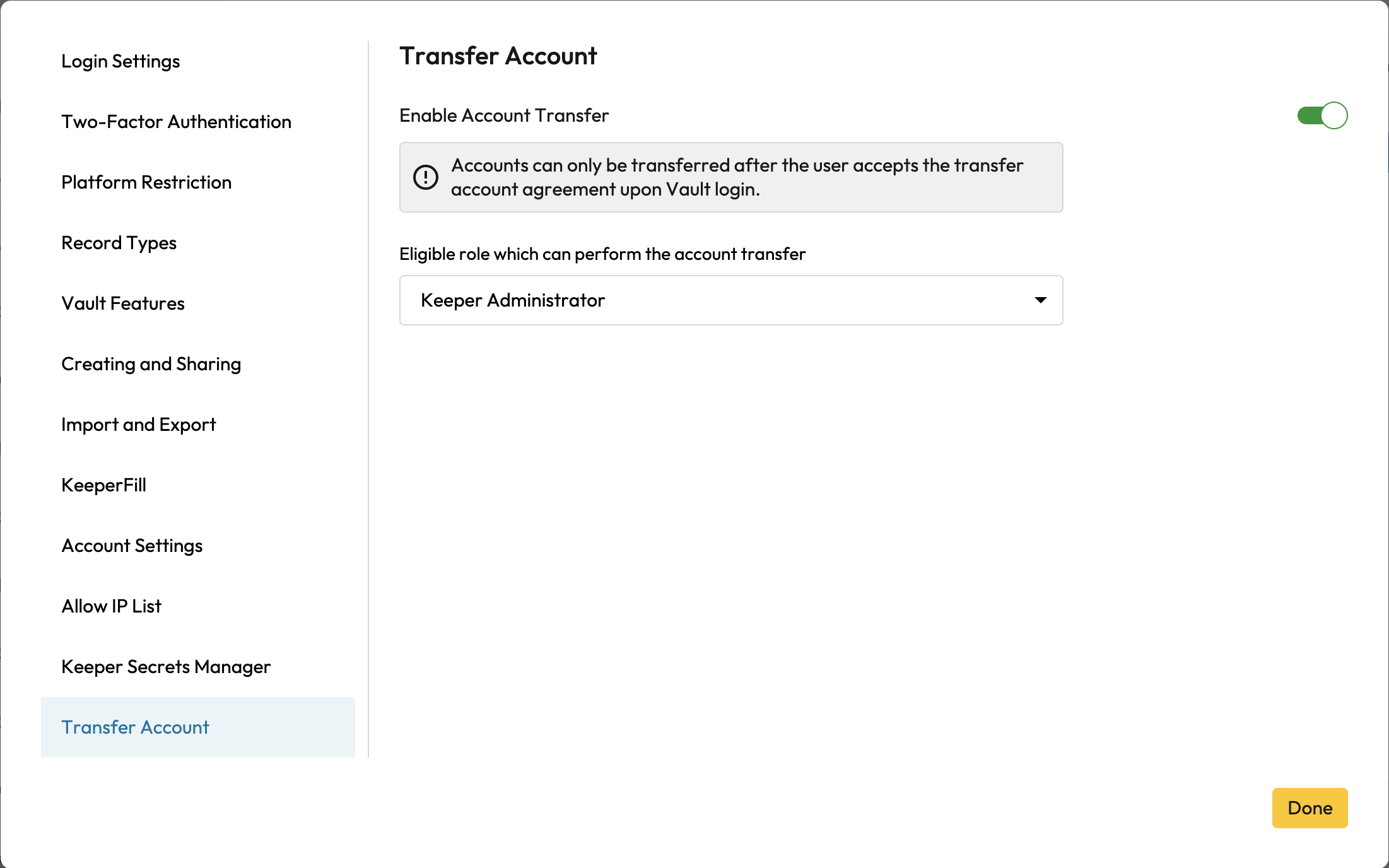This screenshot has width=1389, height=868.
Task: Click the info alert icon in notice
Action: (x=425, y=177)
